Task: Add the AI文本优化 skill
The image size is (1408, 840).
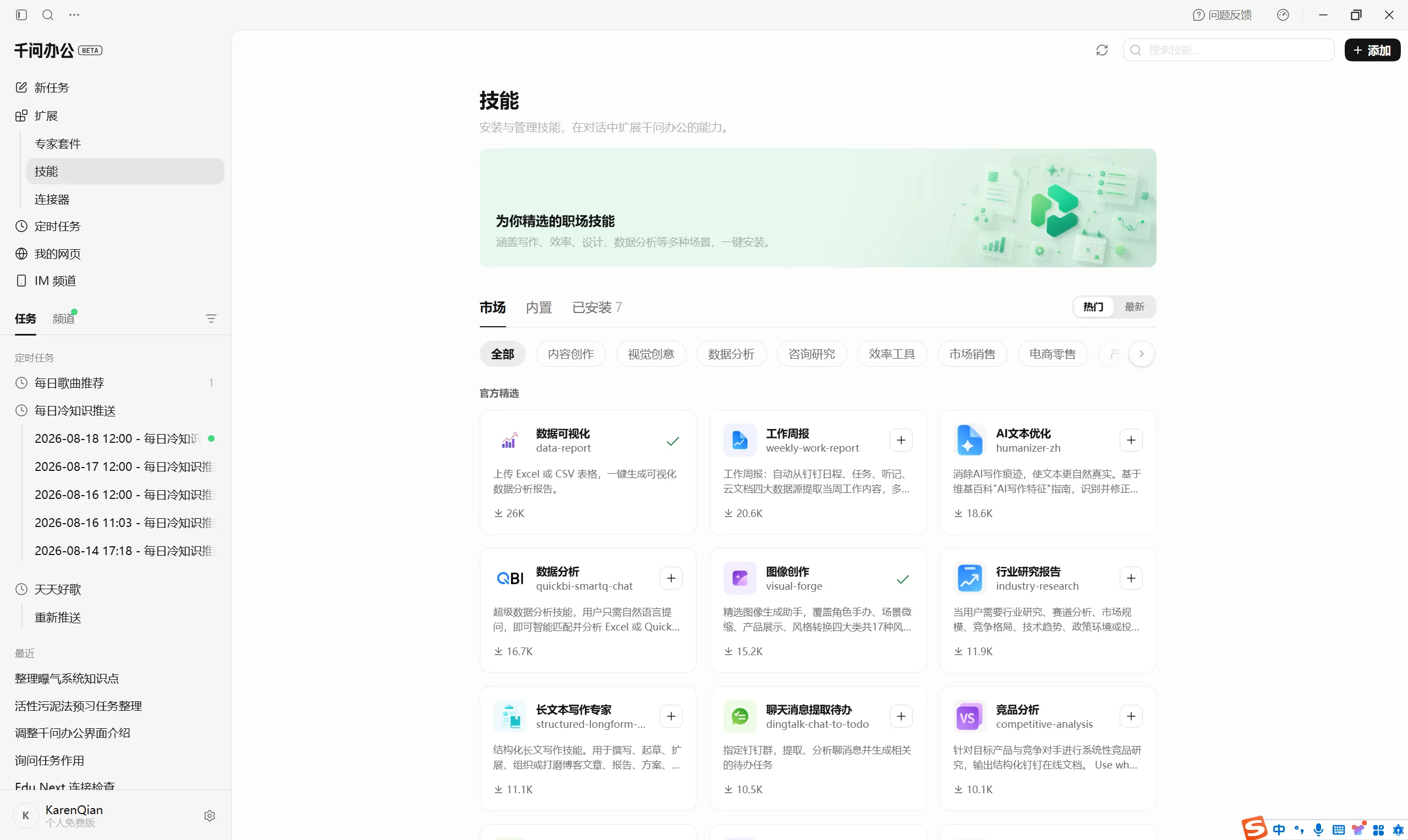Action: coord(1131,441)
